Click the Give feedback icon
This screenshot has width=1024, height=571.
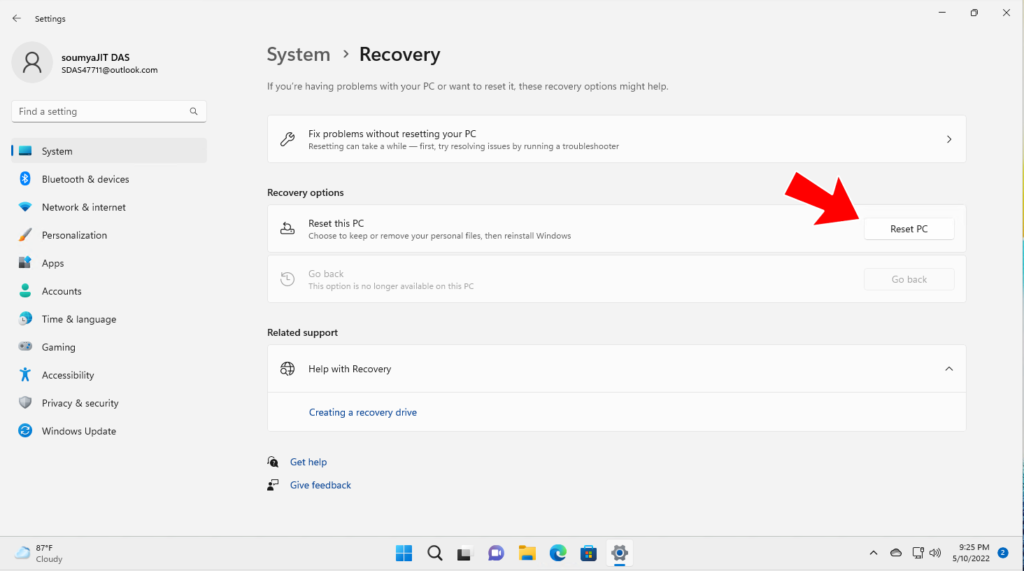(273, 485)
